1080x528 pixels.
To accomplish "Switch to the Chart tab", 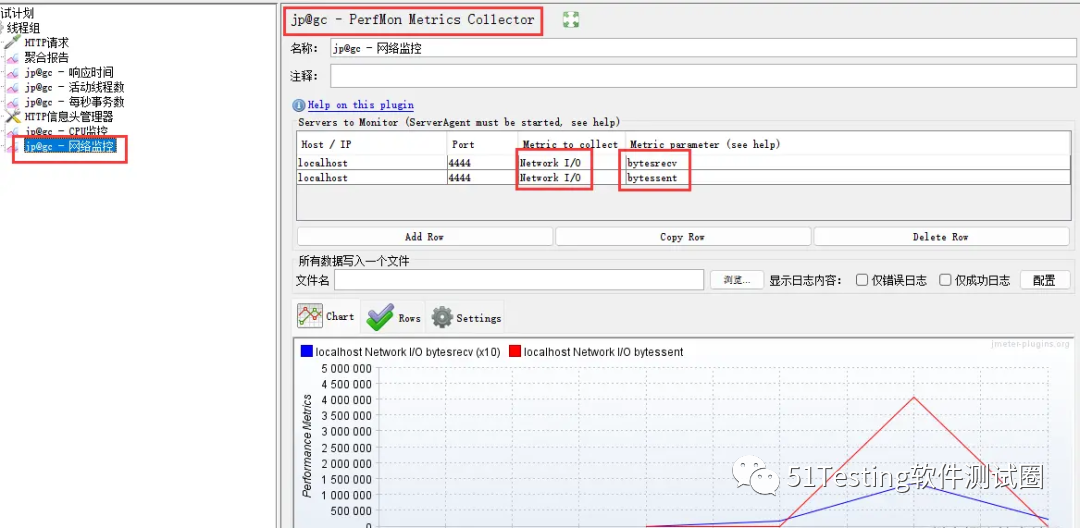I will pyautogui.click(x=326, y=317).
